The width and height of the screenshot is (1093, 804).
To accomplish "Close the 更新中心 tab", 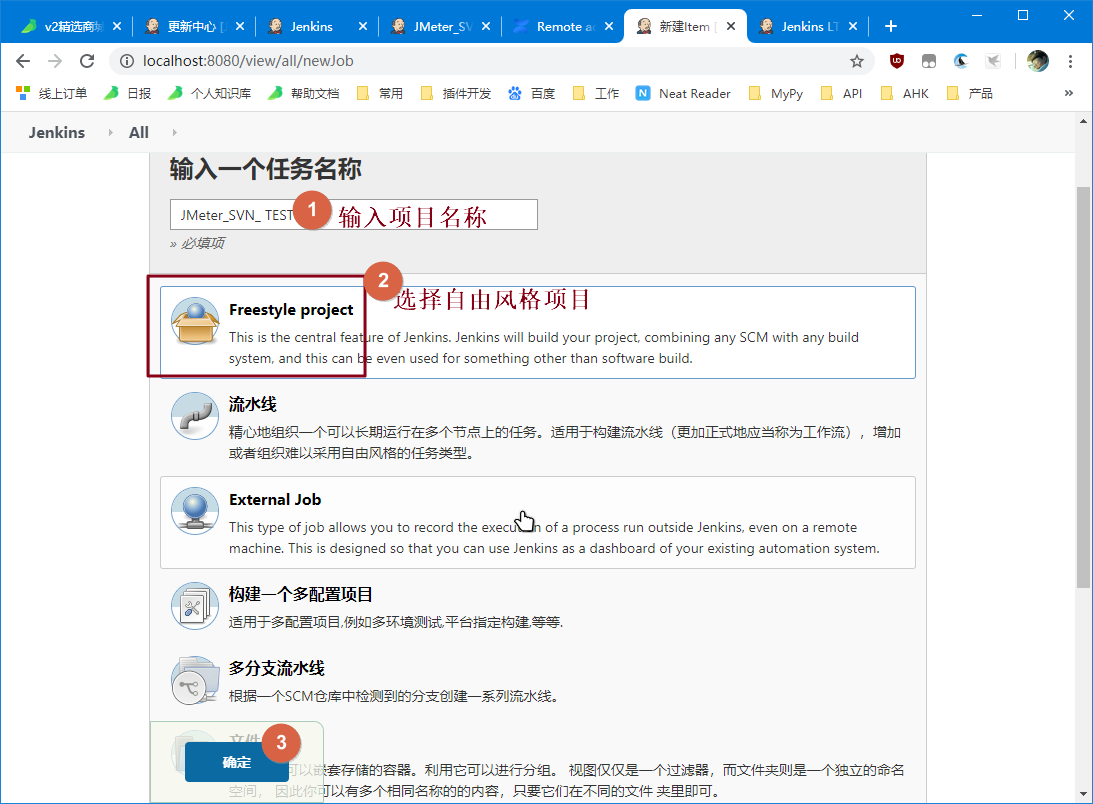I will click(x=240, y=26).
